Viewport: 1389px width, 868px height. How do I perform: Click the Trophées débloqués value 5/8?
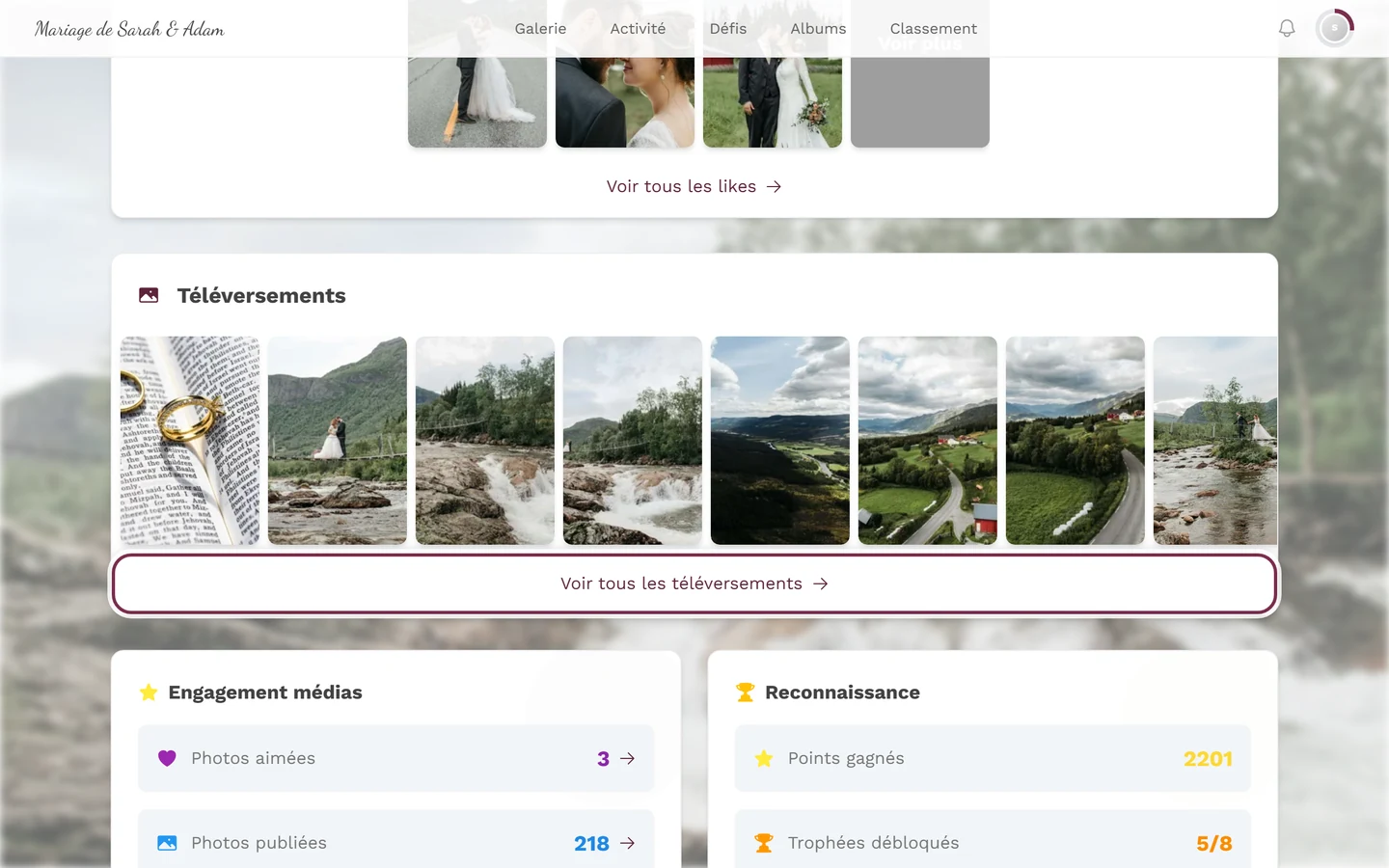coord(1214,844)
